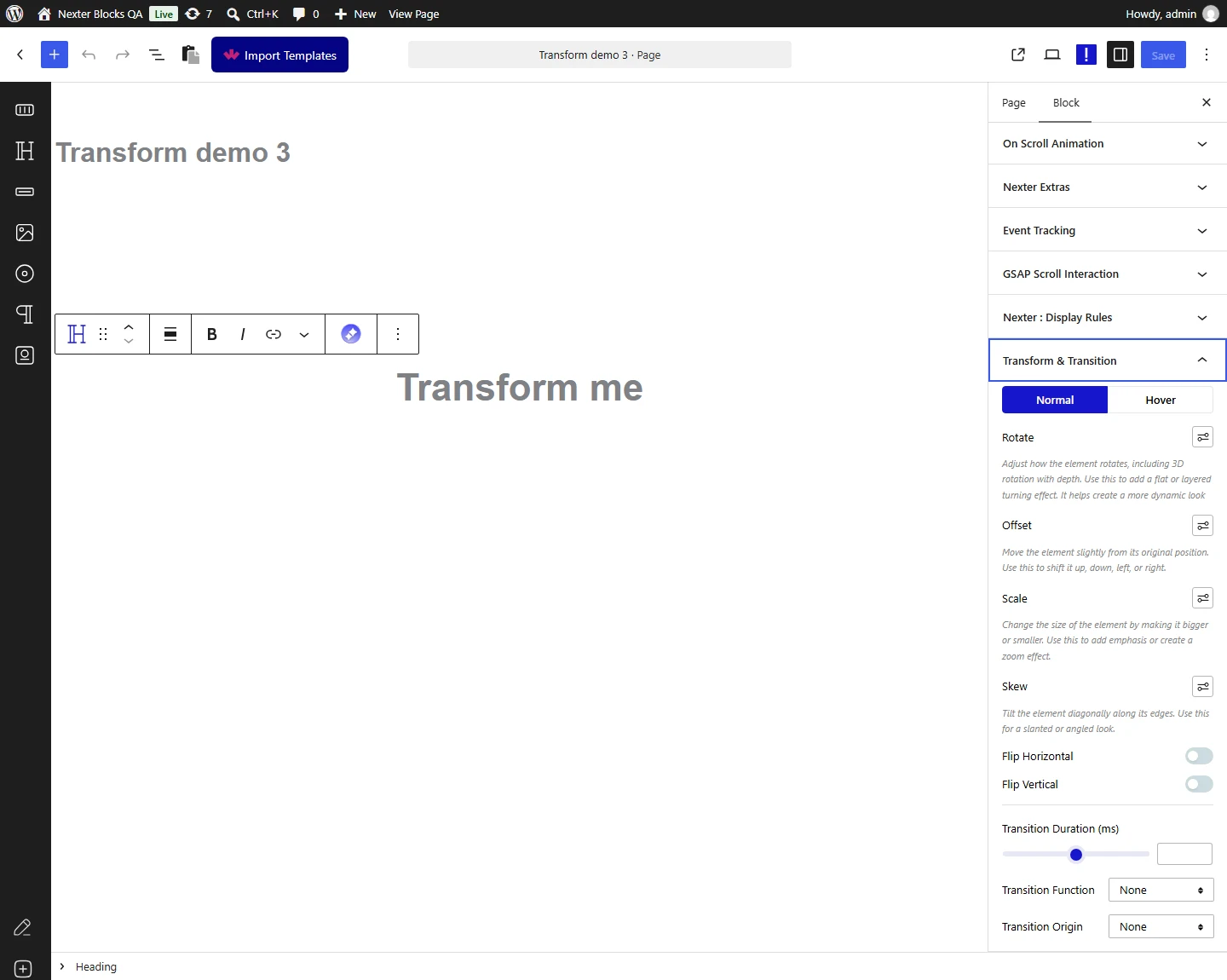The width and height of the screenshot is (1227, 980).
Task: Expand the Nexter Extras panel
Action: click(x=1108, y=187)
